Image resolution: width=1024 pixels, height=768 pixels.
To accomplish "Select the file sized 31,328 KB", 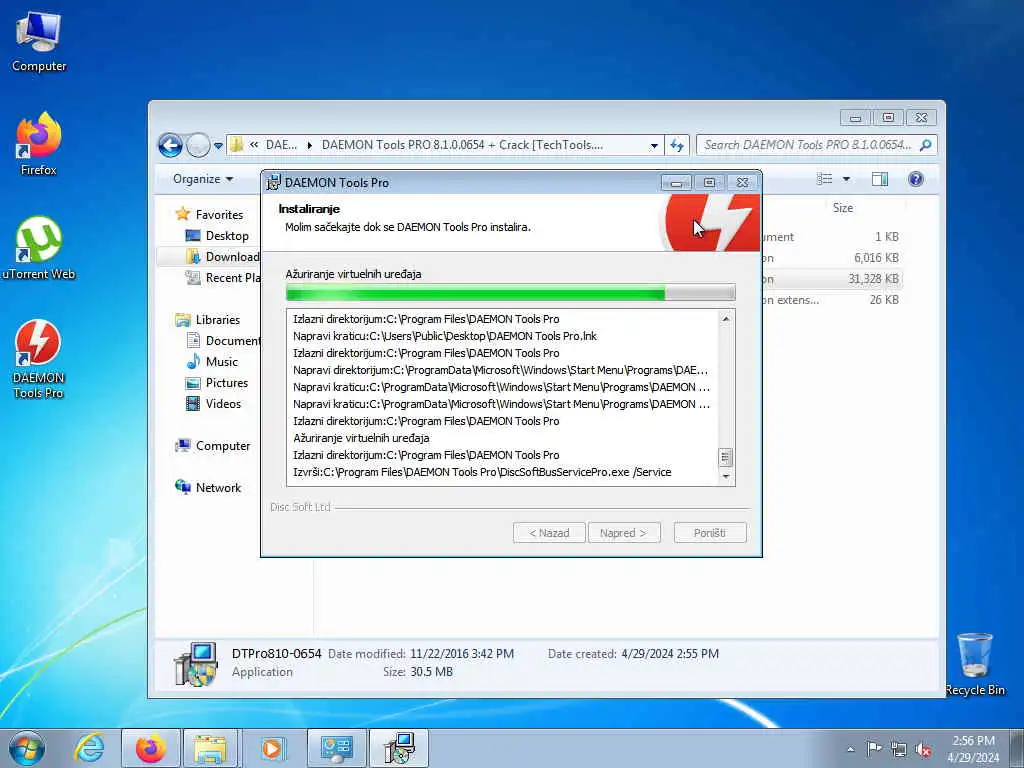I will pos(873,279).
